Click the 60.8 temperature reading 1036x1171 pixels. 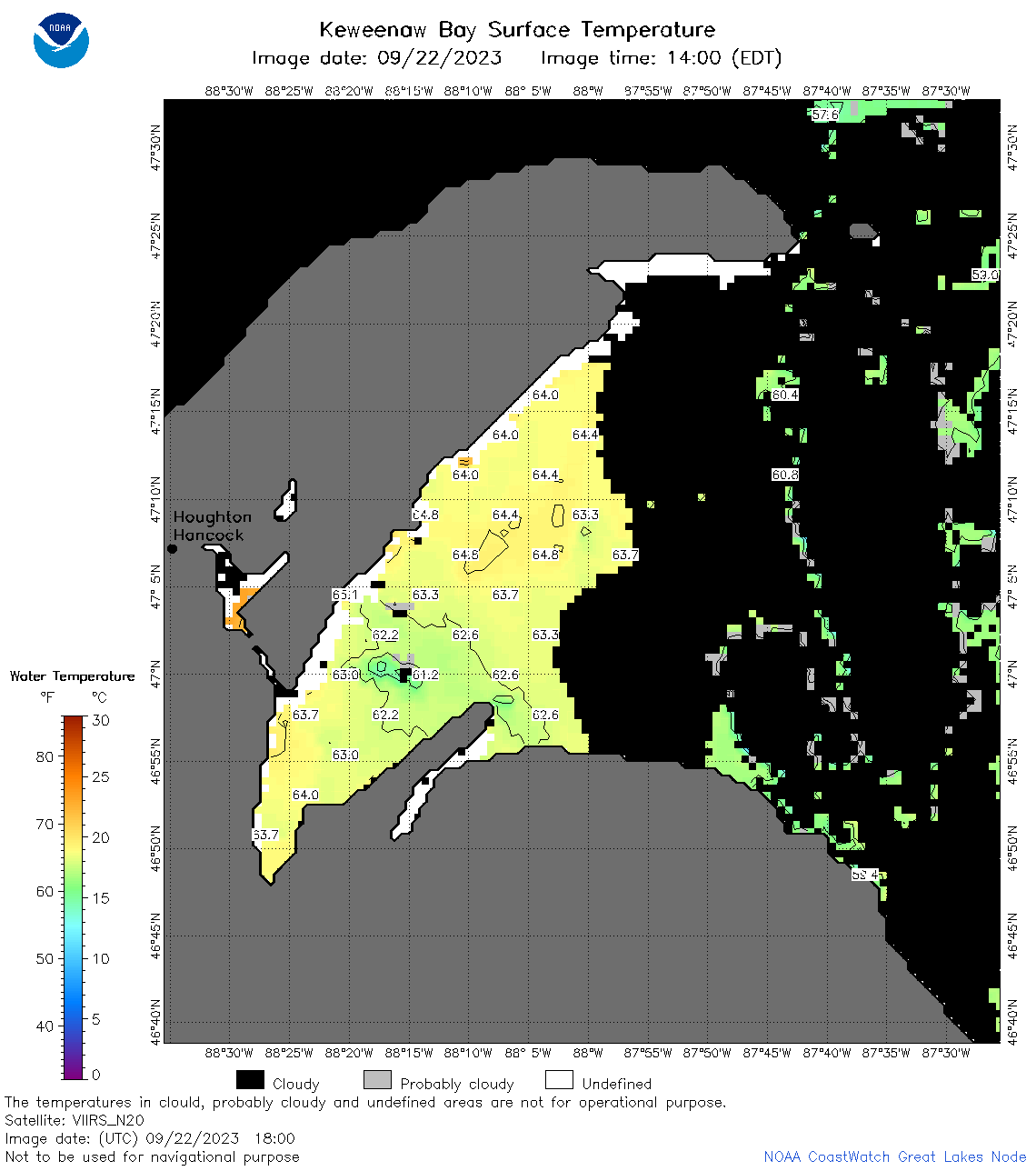tap(785, 475)
